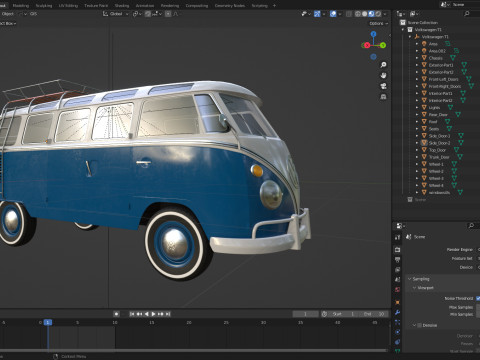Open viewport shading options dropdown
Screen dimensions: 480x360
385,14
